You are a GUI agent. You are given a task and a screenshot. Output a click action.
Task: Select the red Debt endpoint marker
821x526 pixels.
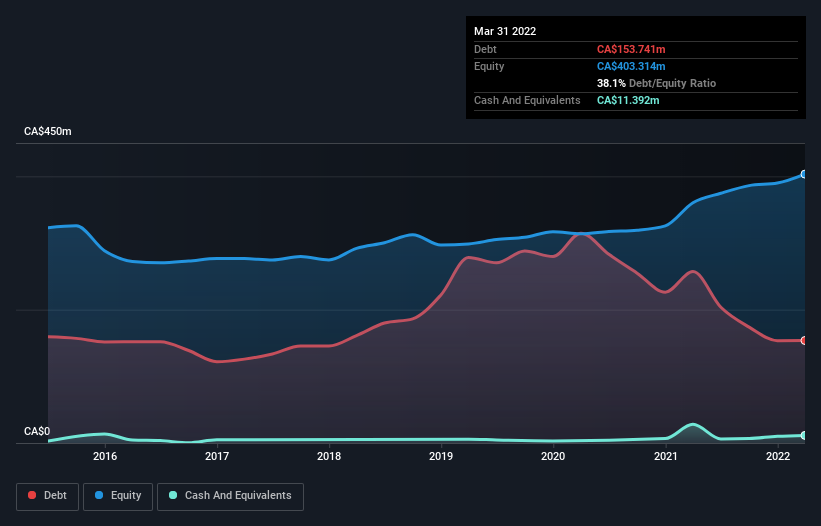pyautogui.click(x=804, y=341)
